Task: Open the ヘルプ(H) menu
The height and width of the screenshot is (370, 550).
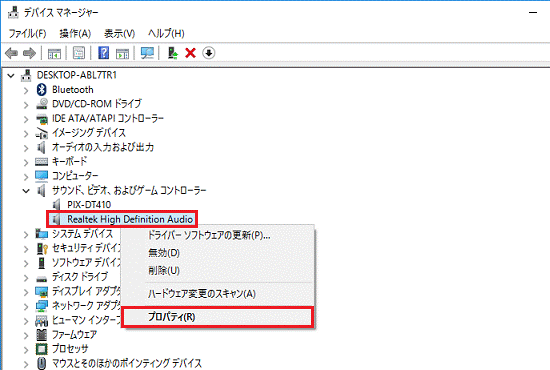Action: tap(166, 34)
